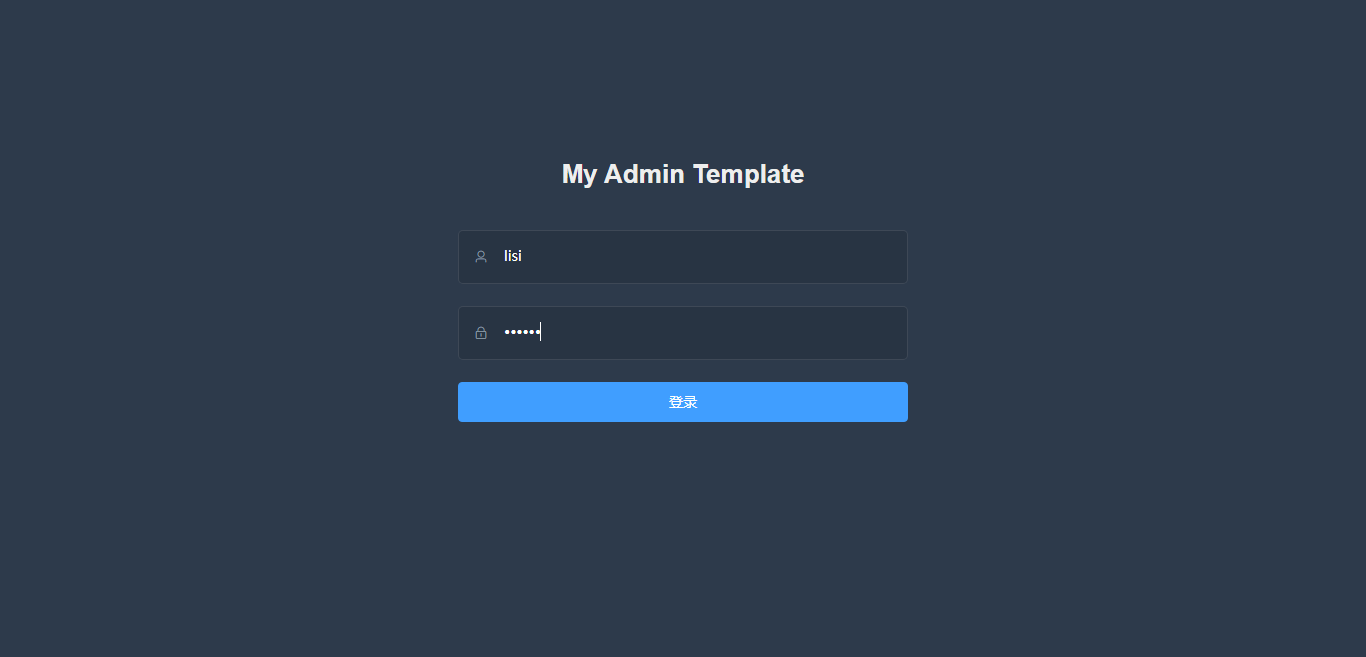Select the person icon beside username

(x=481, y=257)
